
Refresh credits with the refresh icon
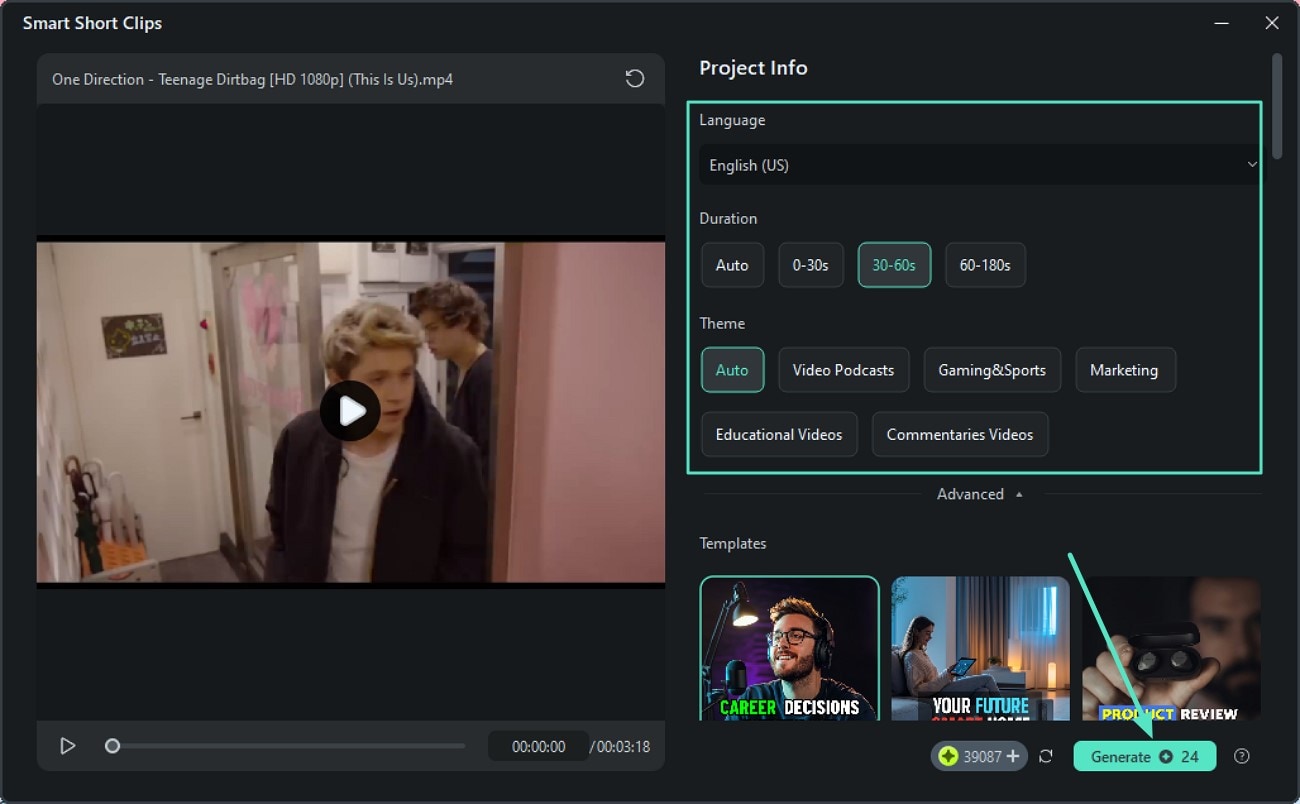pyautogui.click(x=1046, y=756)
